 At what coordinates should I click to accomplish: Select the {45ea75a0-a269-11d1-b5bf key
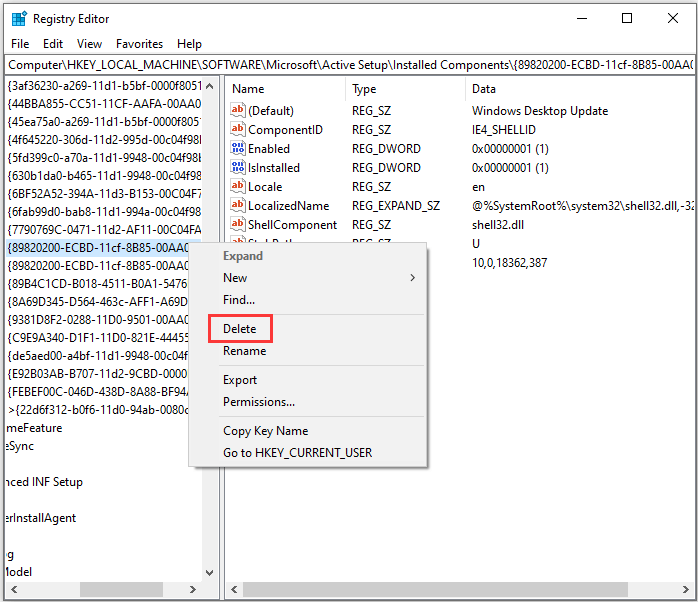point(105,122)
